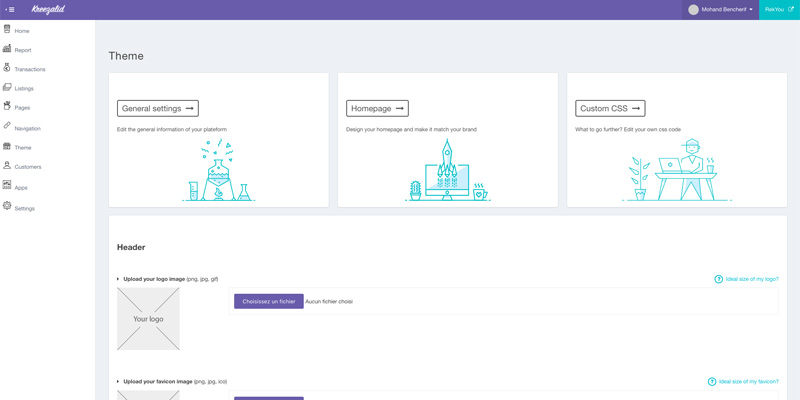Click the Home sidebar icon
This screenshot has height=400, width=800.
[7, 29]
